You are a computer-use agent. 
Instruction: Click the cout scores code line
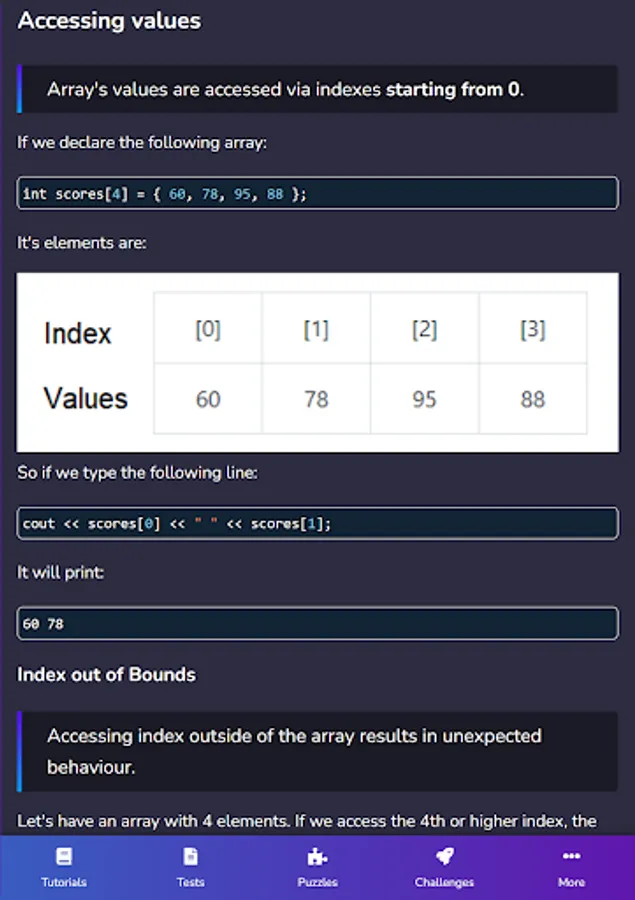click(317, 523)
